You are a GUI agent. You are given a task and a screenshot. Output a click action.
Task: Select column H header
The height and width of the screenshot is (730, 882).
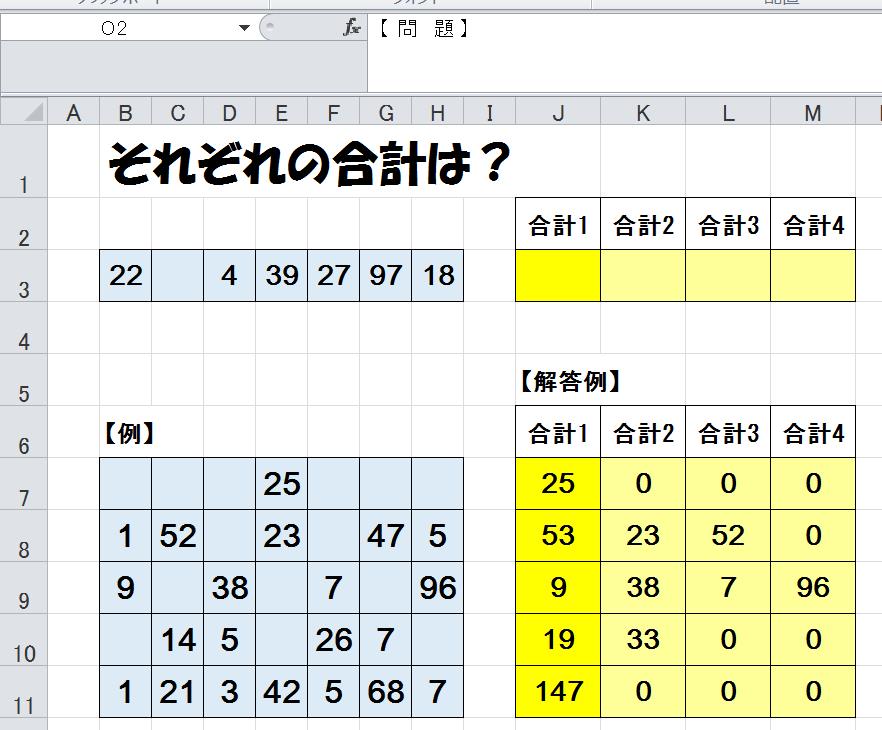click(x=438, y=113)
